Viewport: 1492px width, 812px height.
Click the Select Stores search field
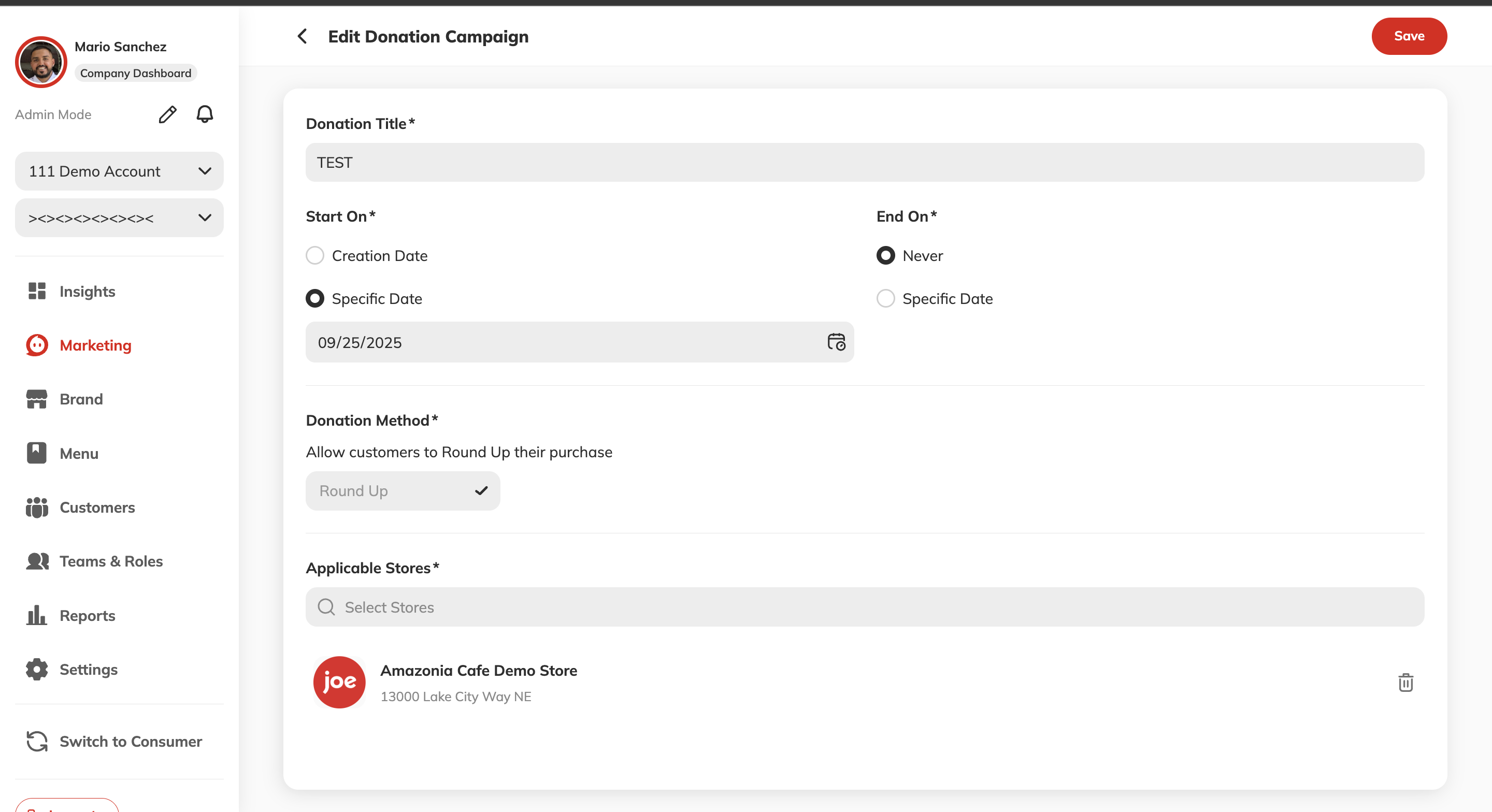[864, 606]
